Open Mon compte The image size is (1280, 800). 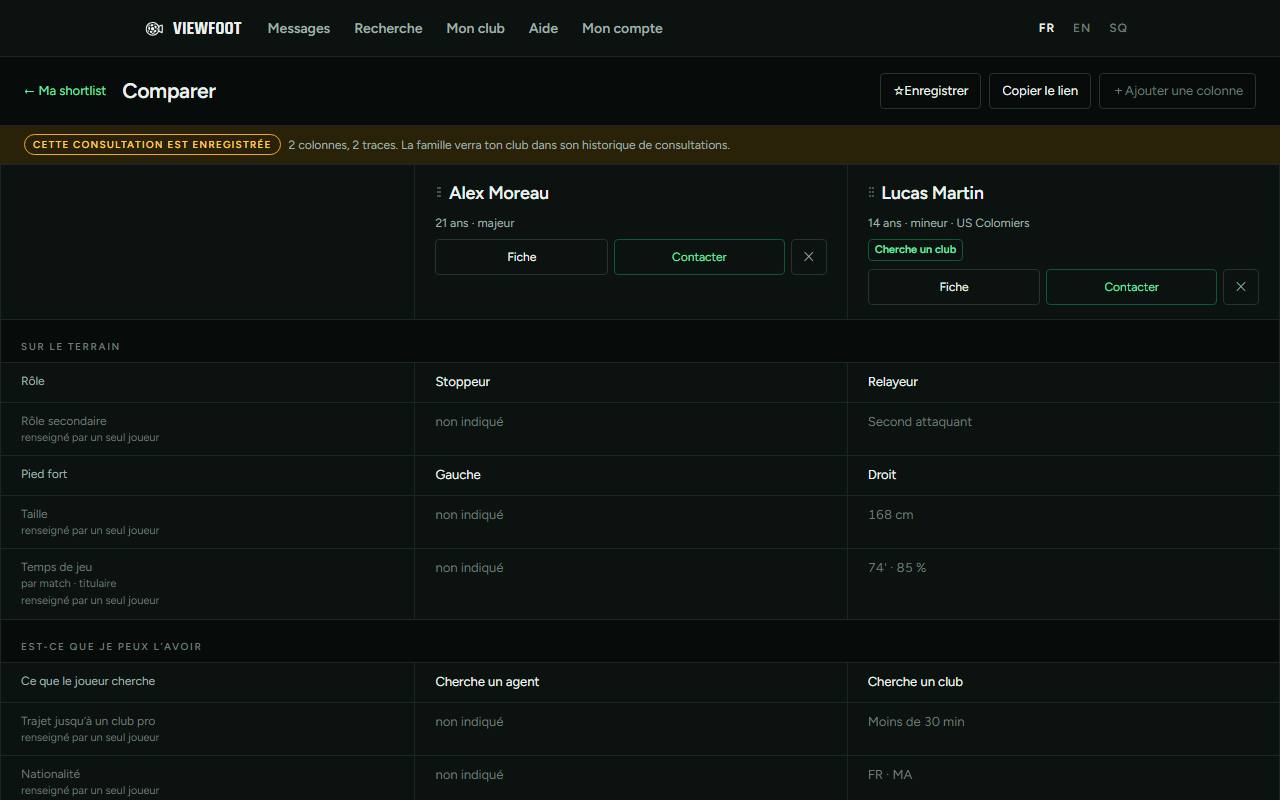click(622, 28)
